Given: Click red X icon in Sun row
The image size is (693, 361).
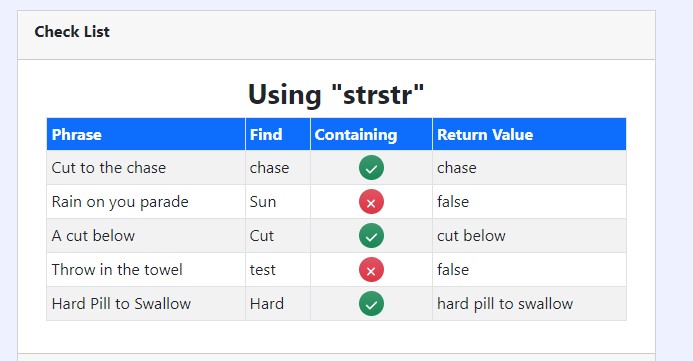Looking at the screenshot, I should pos(371,202).
